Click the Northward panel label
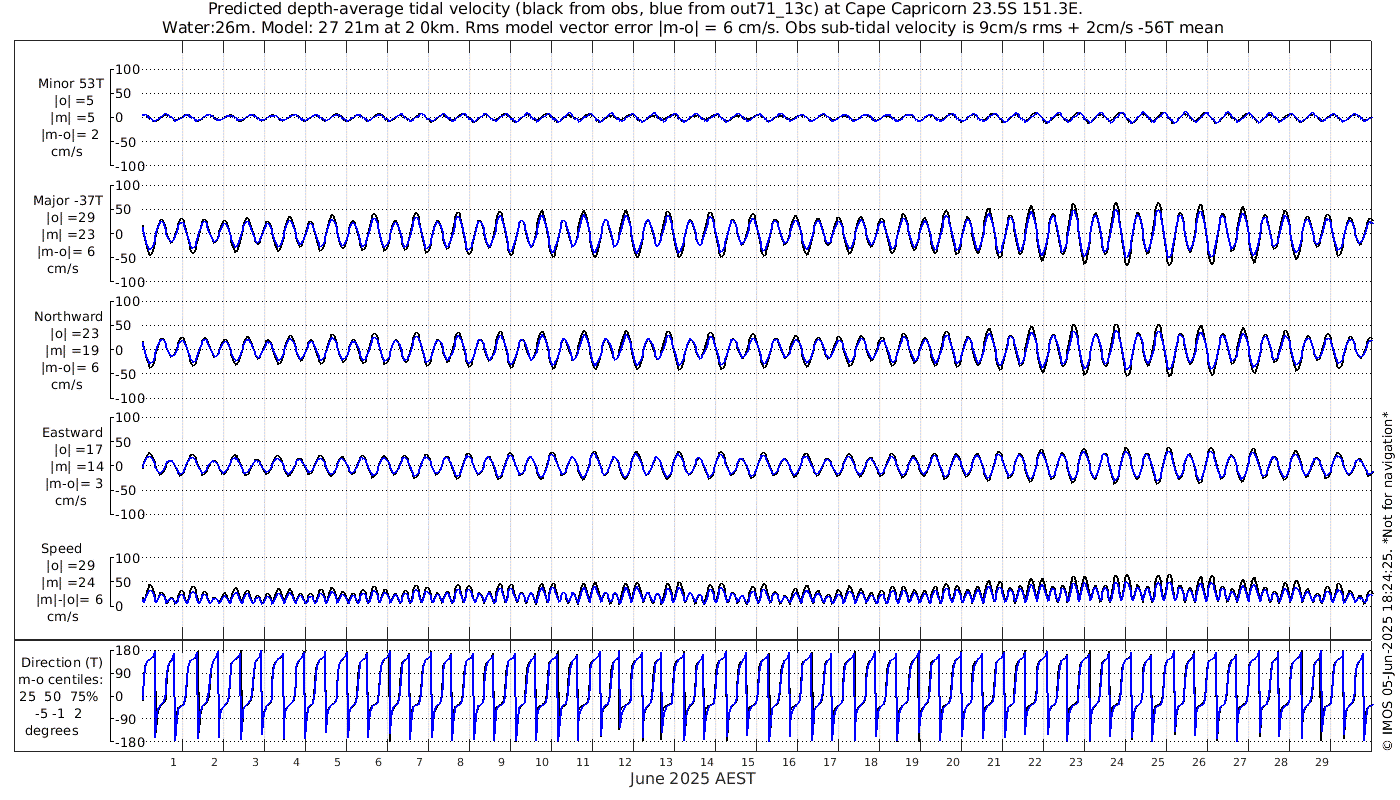Image resolution: width=1400 pixels, height=800 pixels. pyautogui.click(x=68, y=317)
